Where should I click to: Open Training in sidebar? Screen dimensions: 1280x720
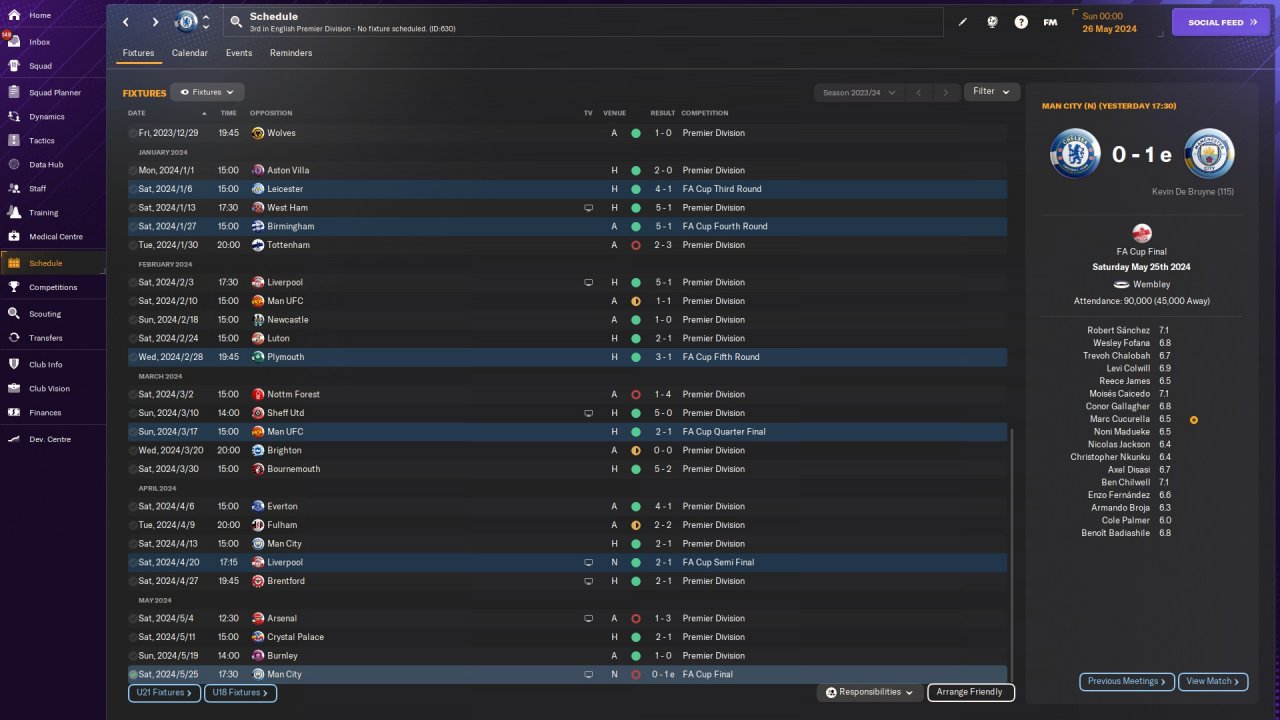pyautogui.click(x=43, y=212)
